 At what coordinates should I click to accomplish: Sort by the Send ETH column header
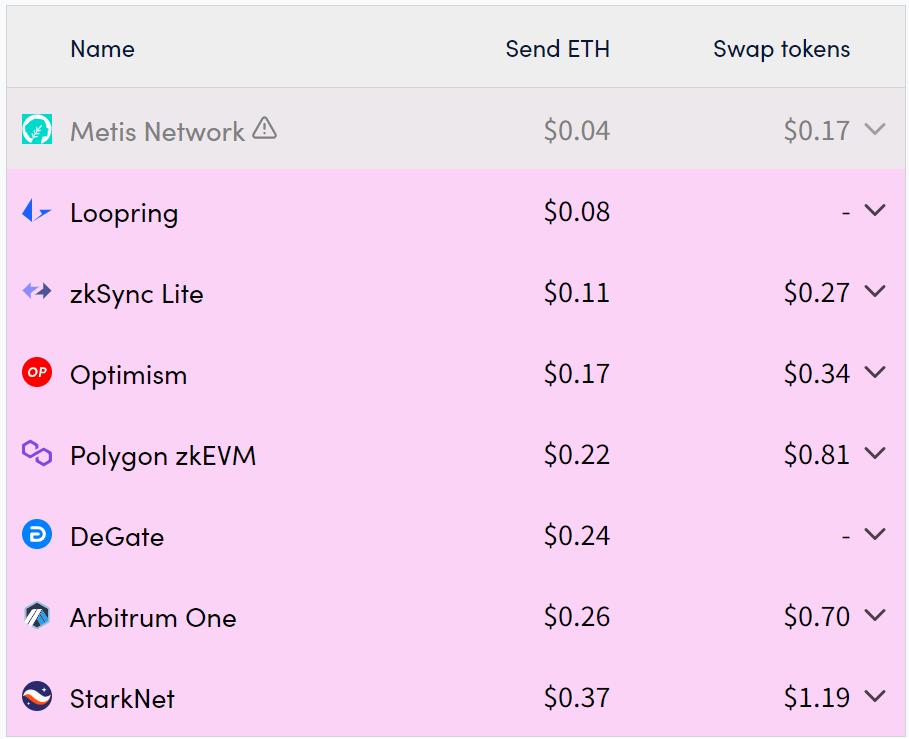pos(557,48)
